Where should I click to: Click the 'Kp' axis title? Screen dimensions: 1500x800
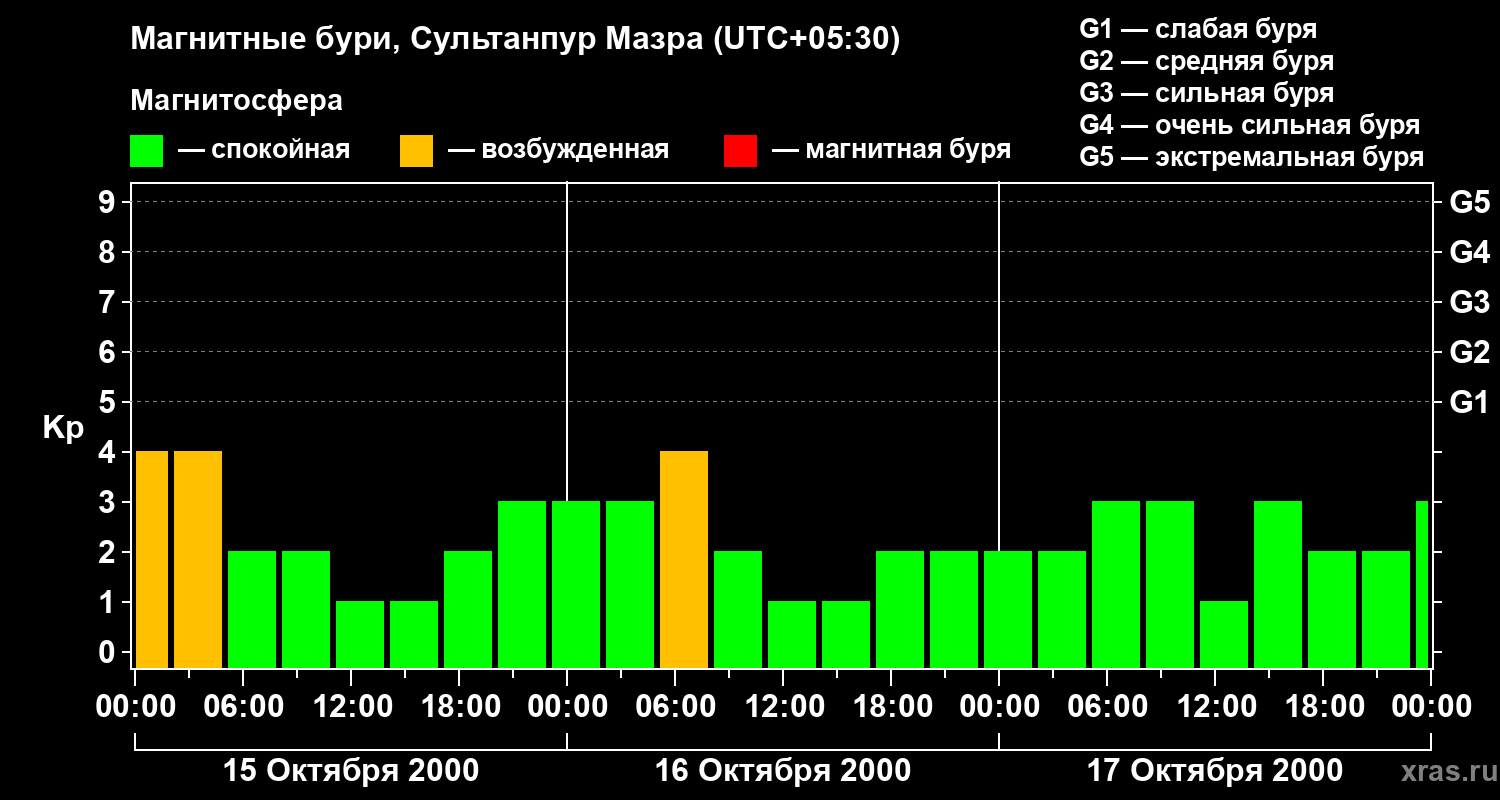click(63, 428)
